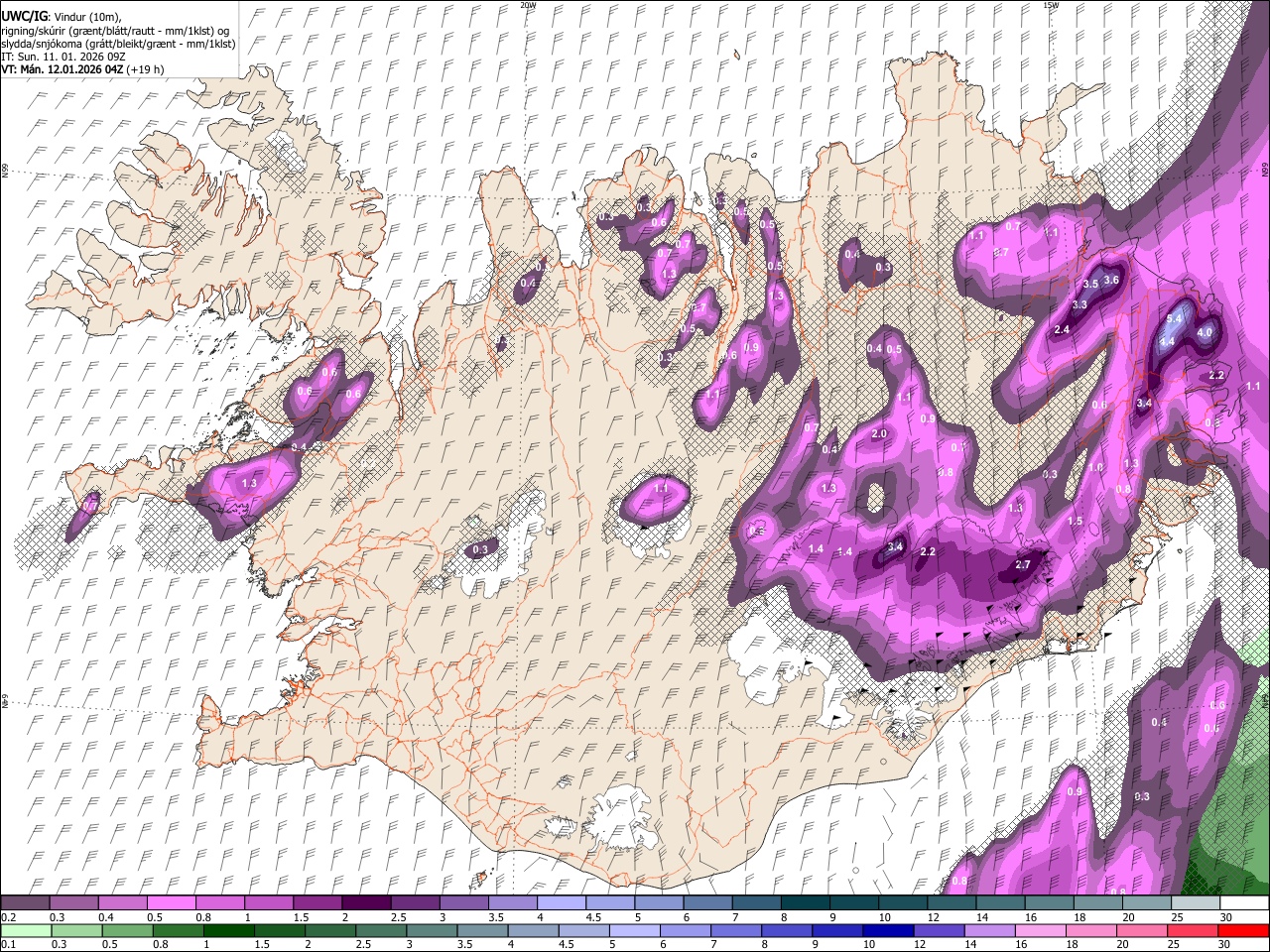Click the '0.1' label on the rain legend

point(8,944)
